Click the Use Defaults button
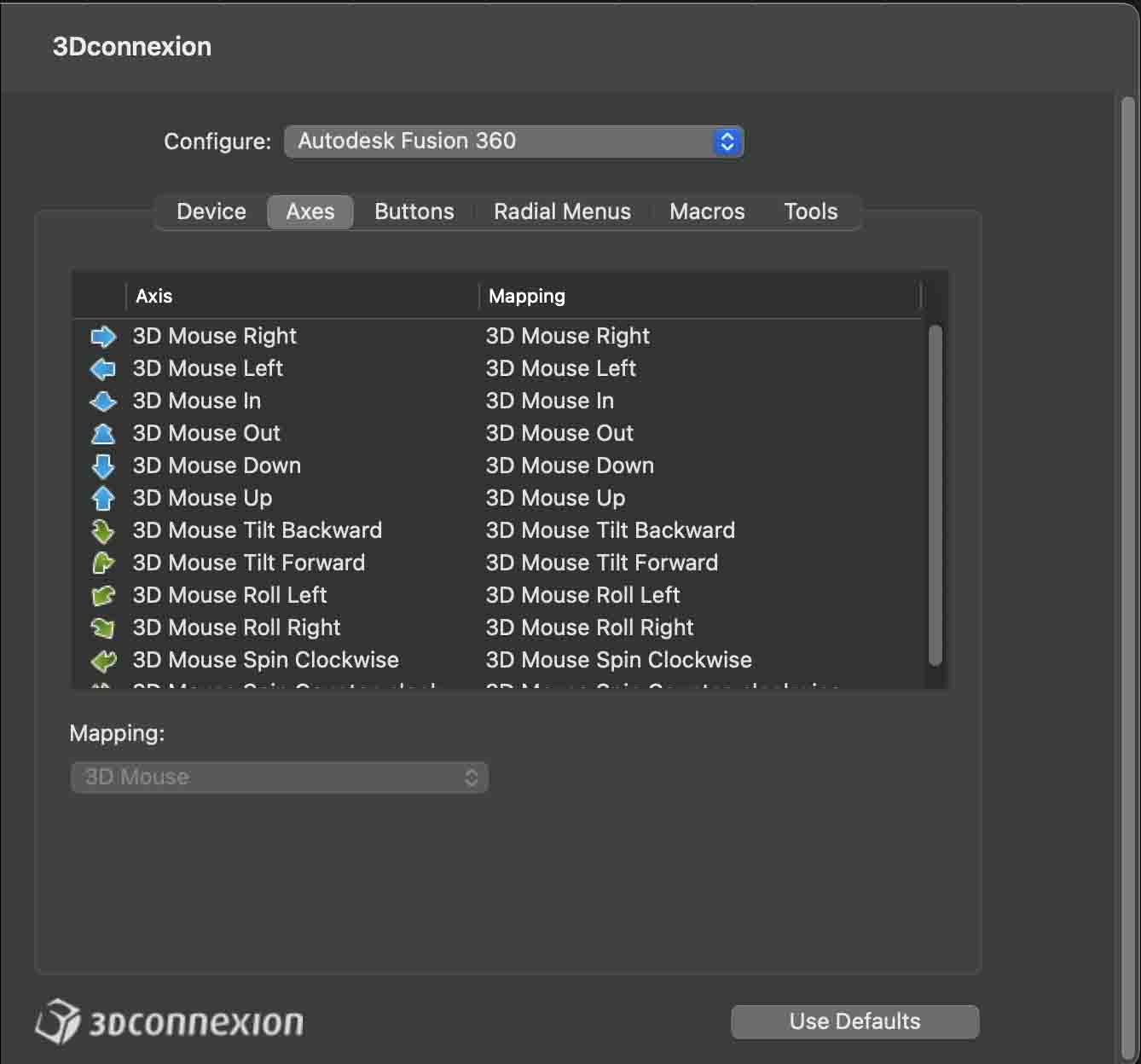Screen dimensions: 1141x1064 tap(855, 1021)
